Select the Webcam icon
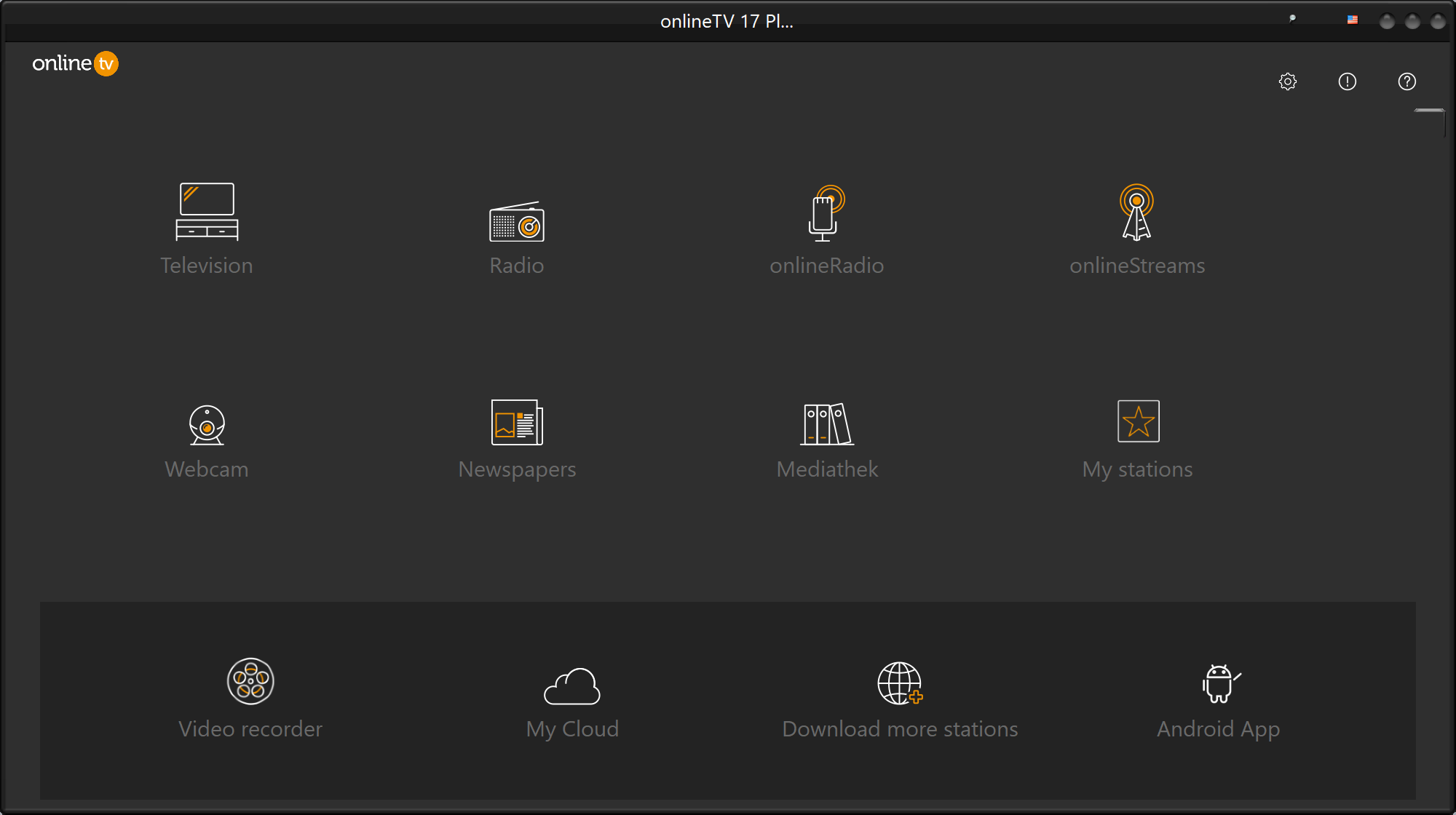The image size is (1456, 815). pos(207,424)
